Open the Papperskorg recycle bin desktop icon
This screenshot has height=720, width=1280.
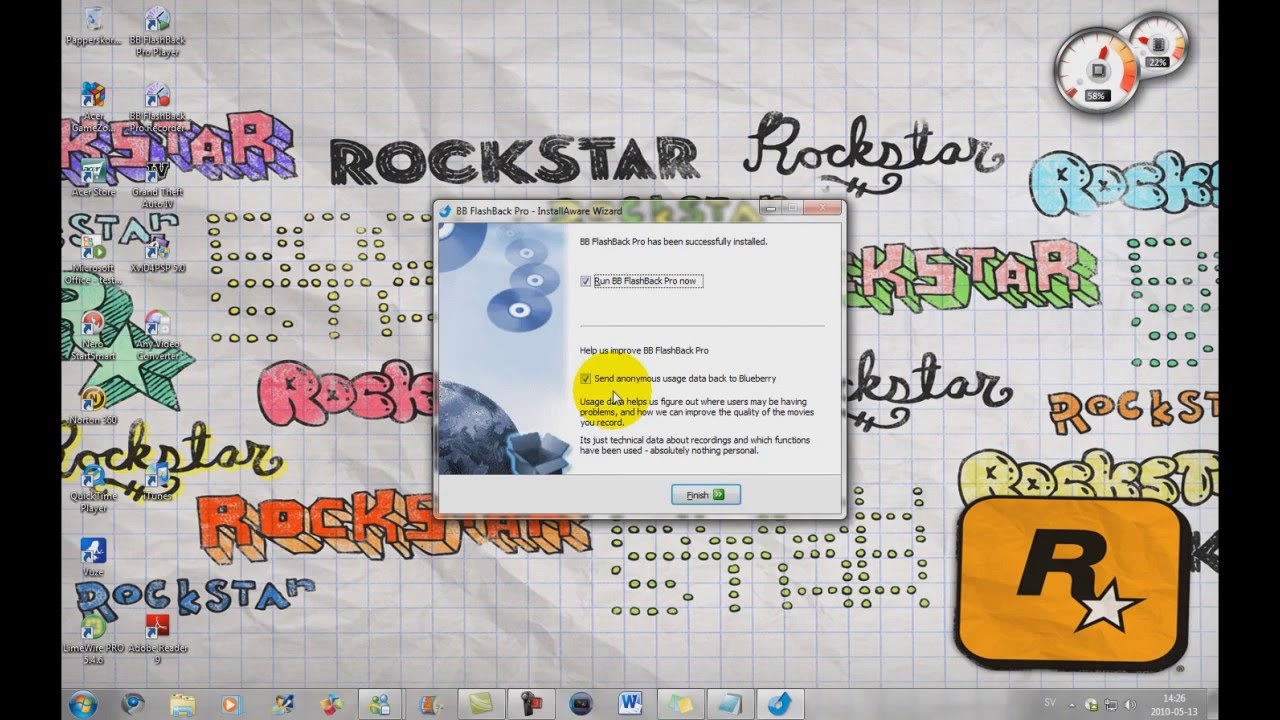[x=93, y=27]
